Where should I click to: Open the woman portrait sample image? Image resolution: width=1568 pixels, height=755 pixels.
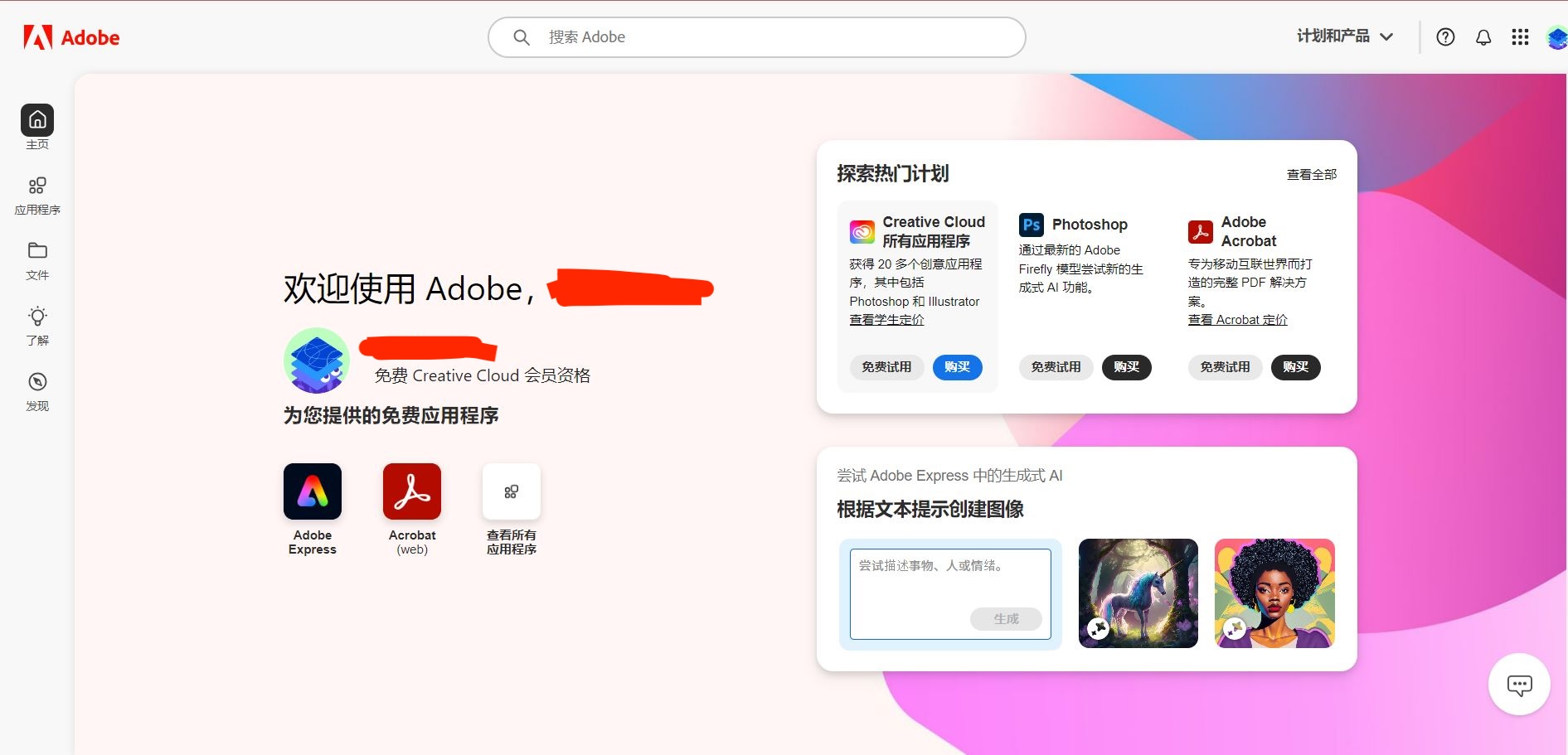click(x=1274, y=593)
